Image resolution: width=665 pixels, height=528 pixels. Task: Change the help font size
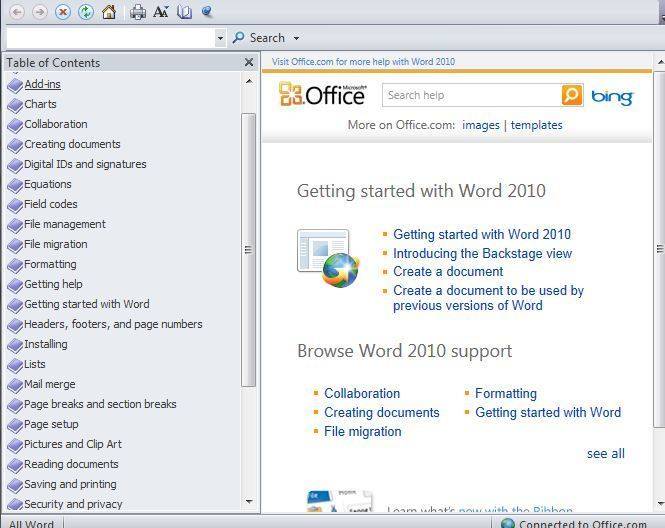coord(161,12)
